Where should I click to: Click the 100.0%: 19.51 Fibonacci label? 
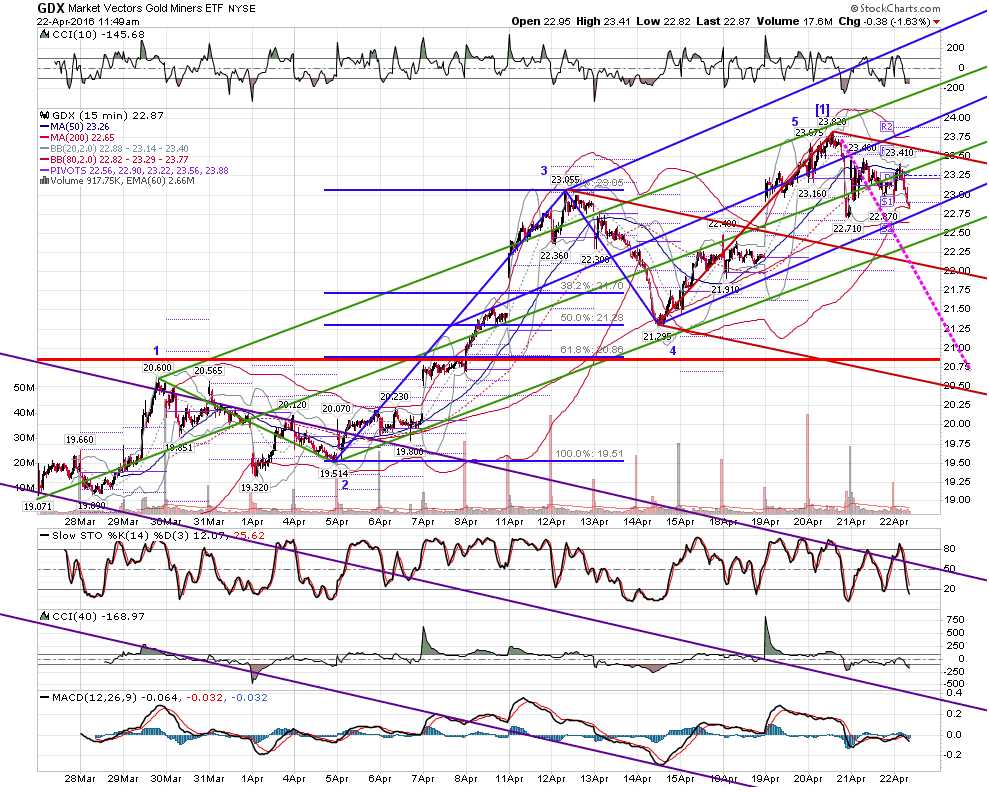point(589,453)
